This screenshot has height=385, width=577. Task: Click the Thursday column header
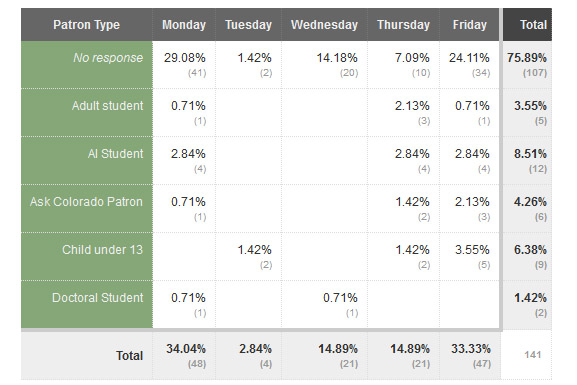pos(403,25)
